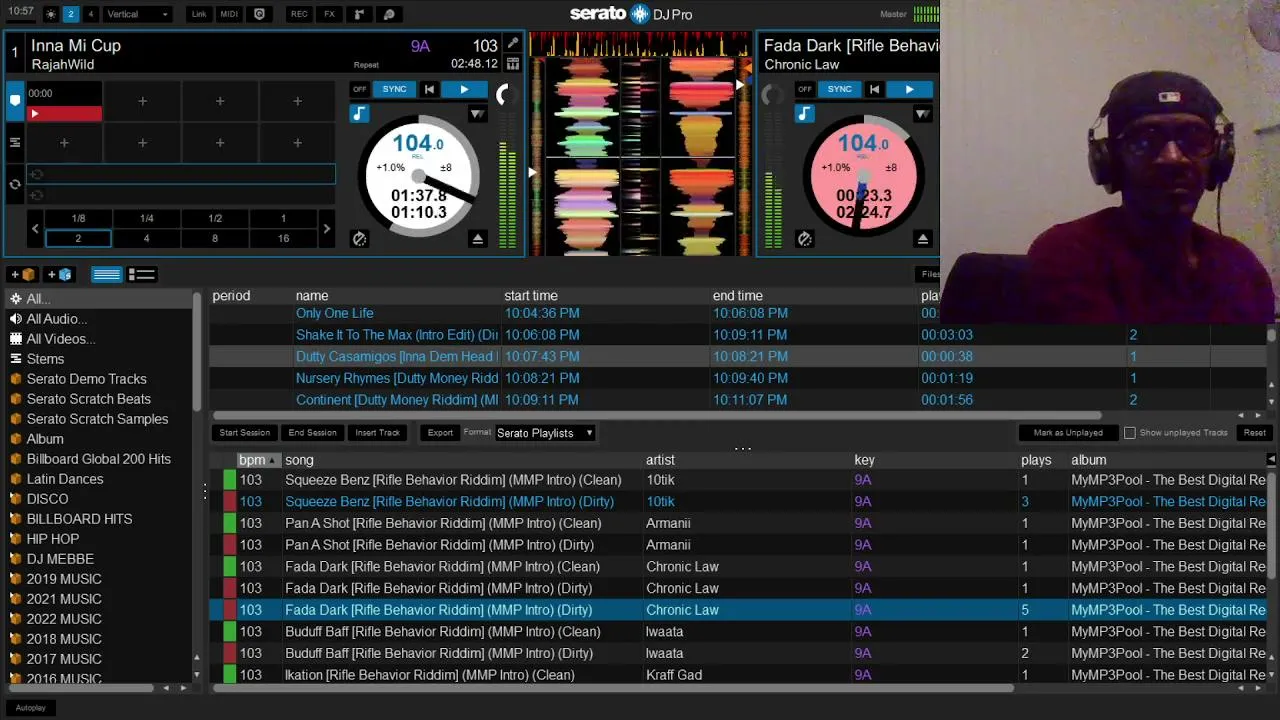Open the Serato Playlists format dropdown
The width and height of the screenshot is (1280, 720).
click(x=545, y=433)
